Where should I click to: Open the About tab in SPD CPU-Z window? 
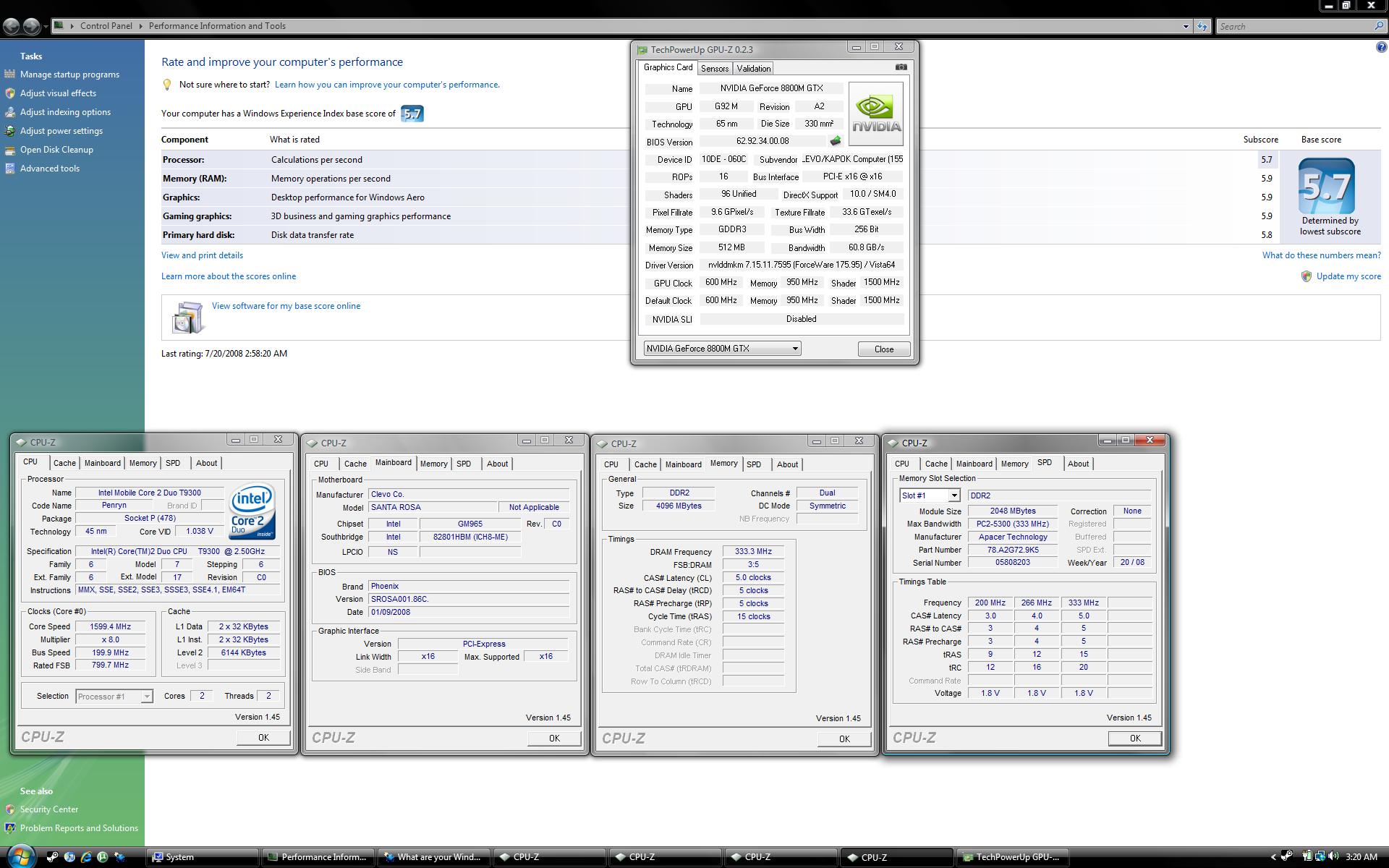tap(1078, 464)
